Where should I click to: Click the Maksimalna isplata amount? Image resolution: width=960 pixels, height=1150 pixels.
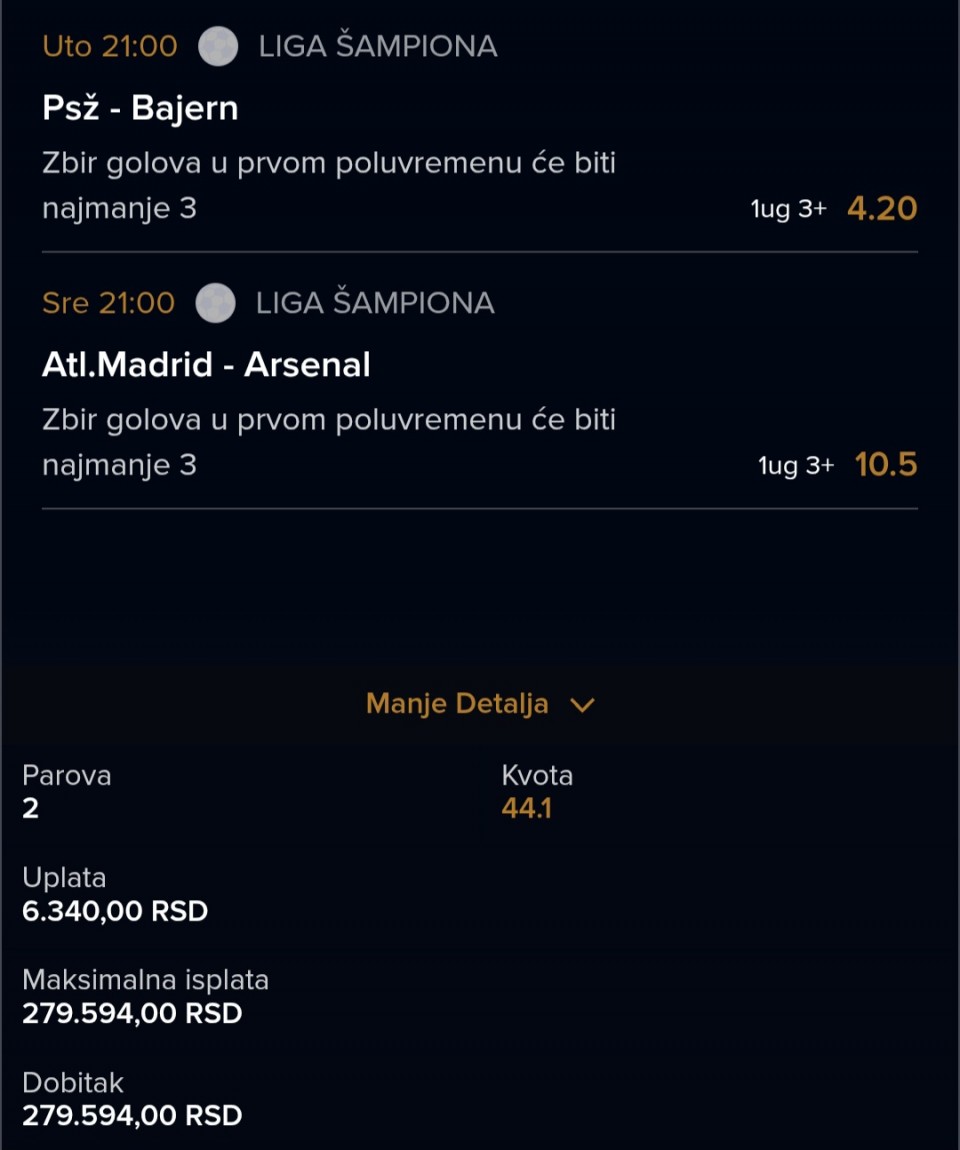point(132,1013)
